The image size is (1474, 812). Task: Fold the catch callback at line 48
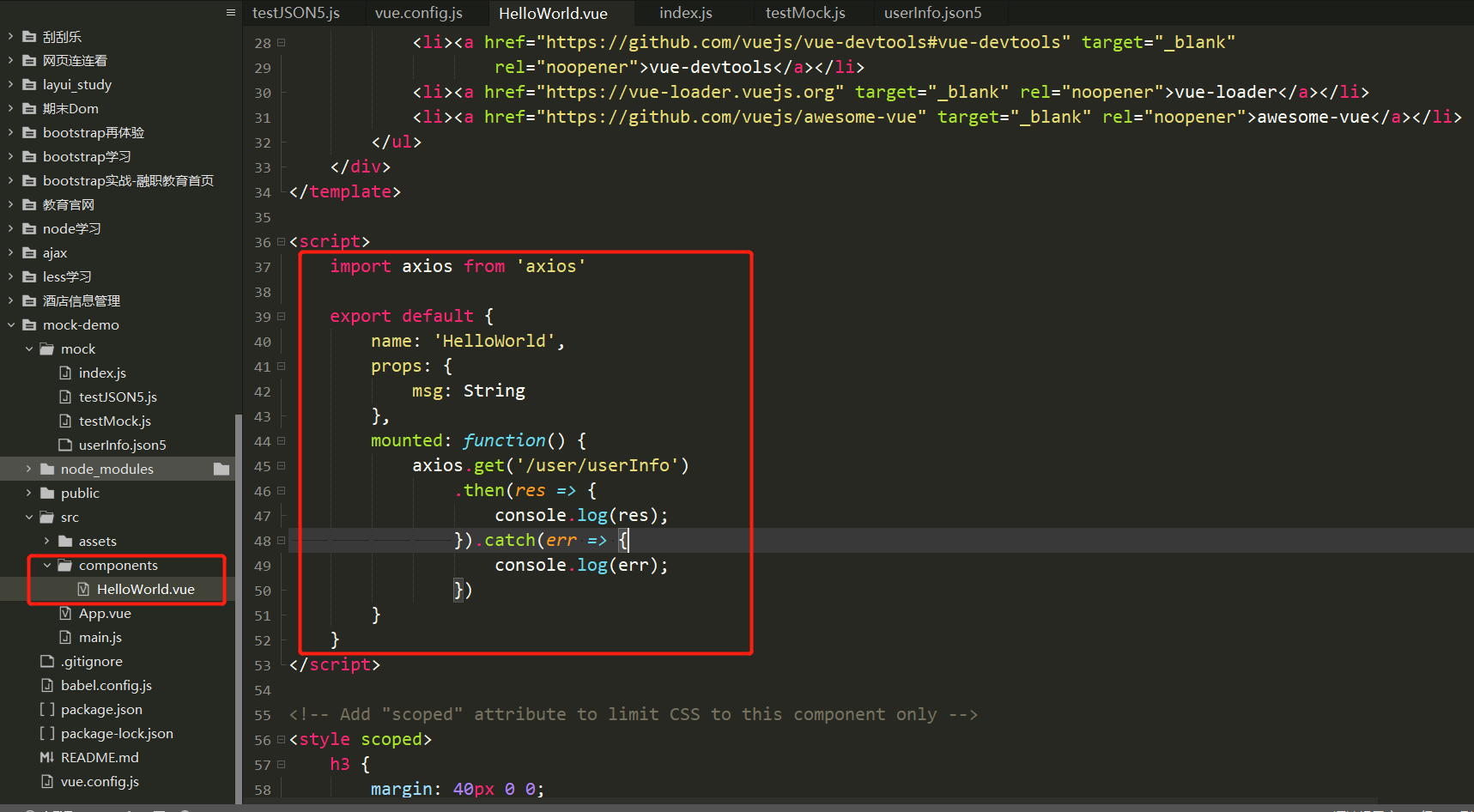pos(281,541)
